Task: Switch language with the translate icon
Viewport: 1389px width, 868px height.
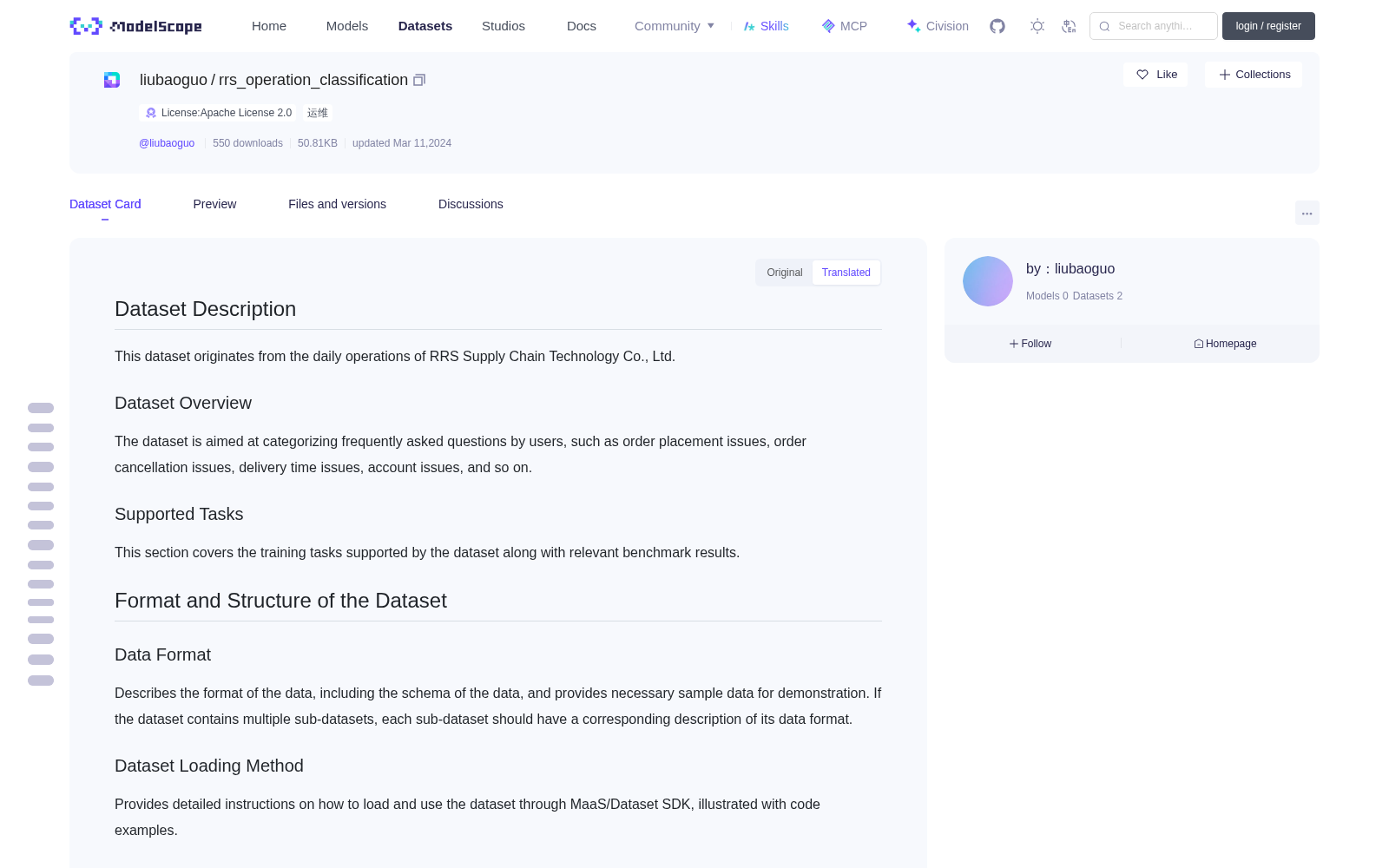Action: (1069, 26)
